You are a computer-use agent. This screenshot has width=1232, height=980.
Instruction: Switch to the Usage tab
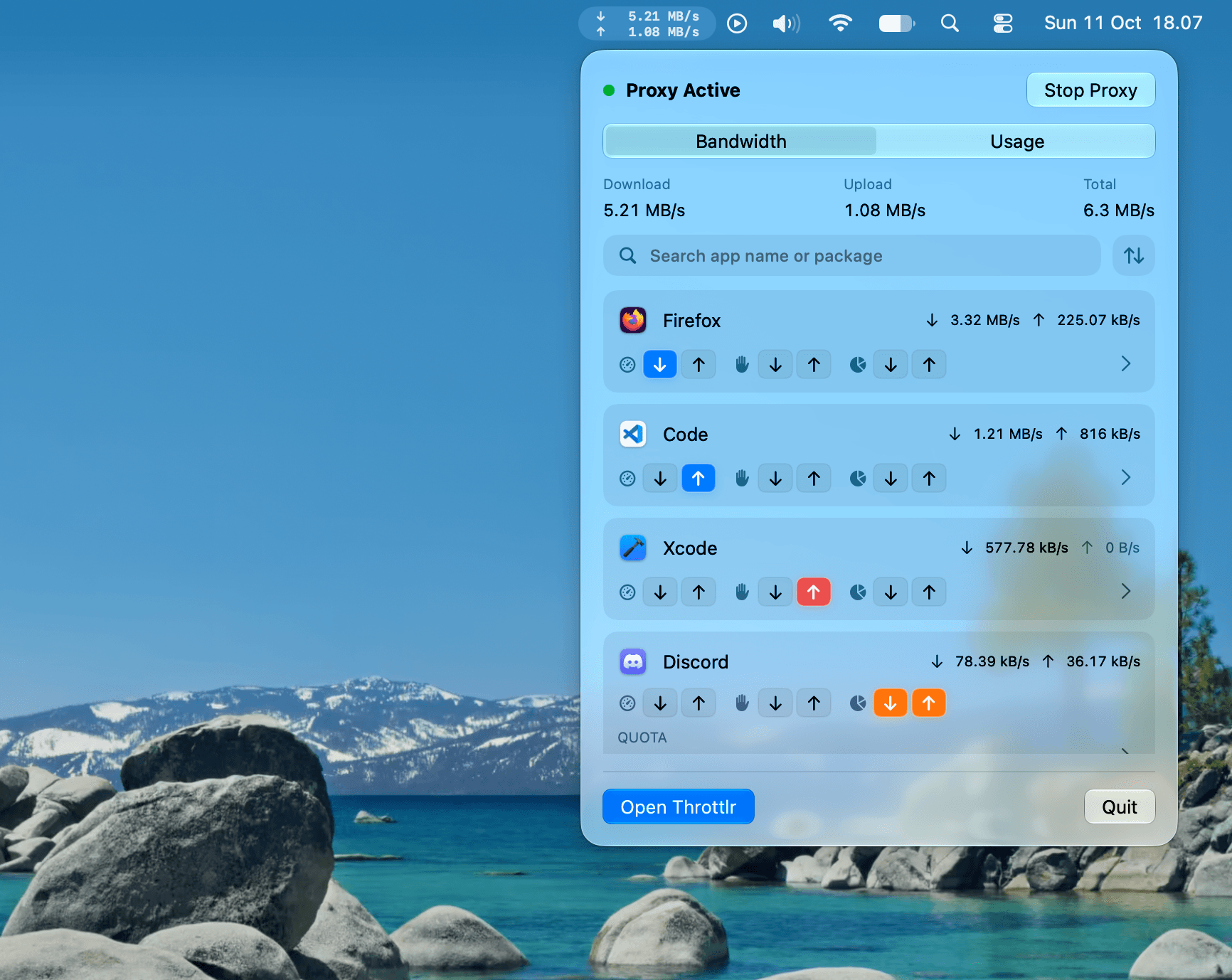(1016, 142)
